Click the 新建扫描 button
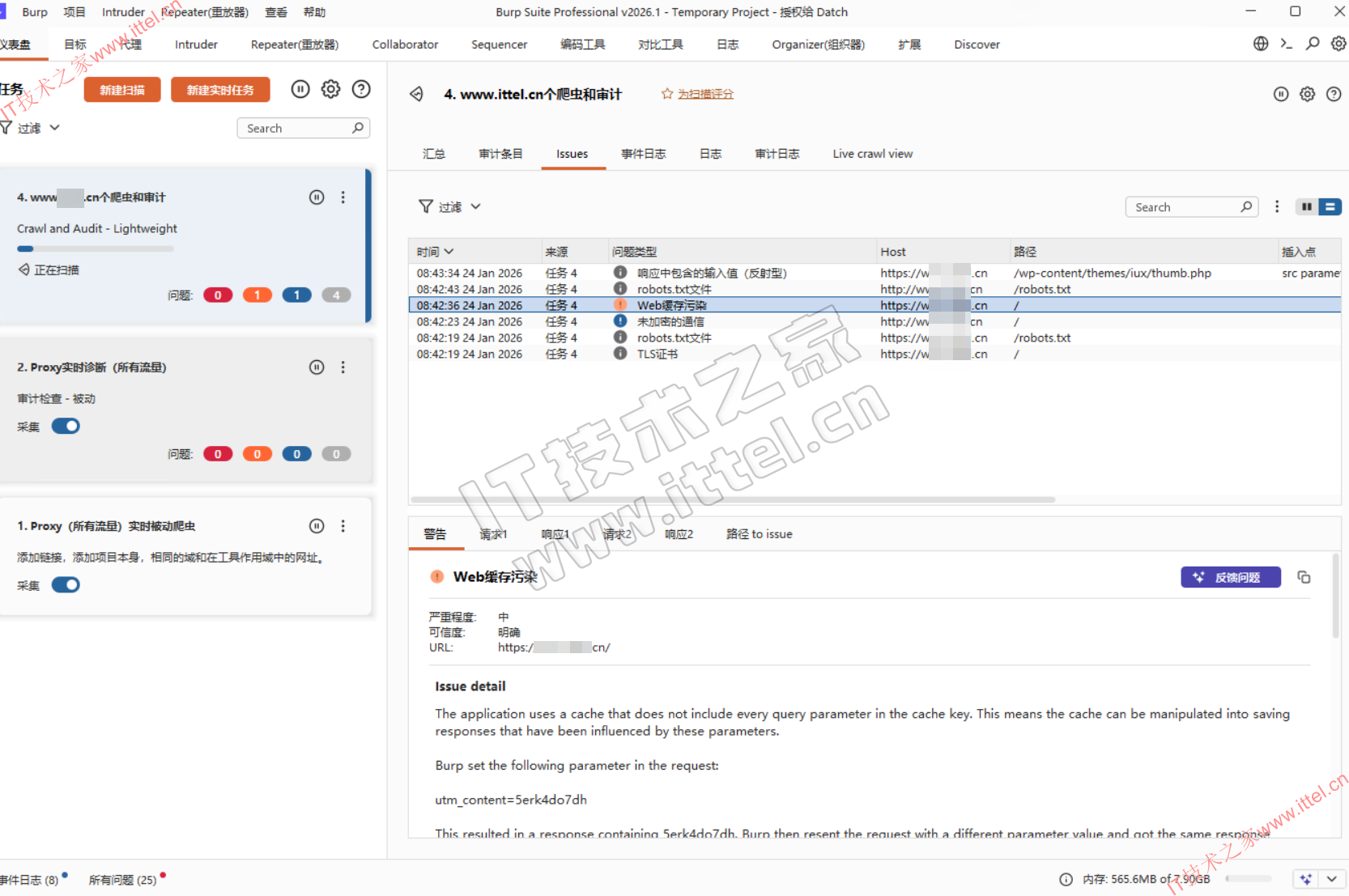The image size is (1349, 896). coord(122,90)
